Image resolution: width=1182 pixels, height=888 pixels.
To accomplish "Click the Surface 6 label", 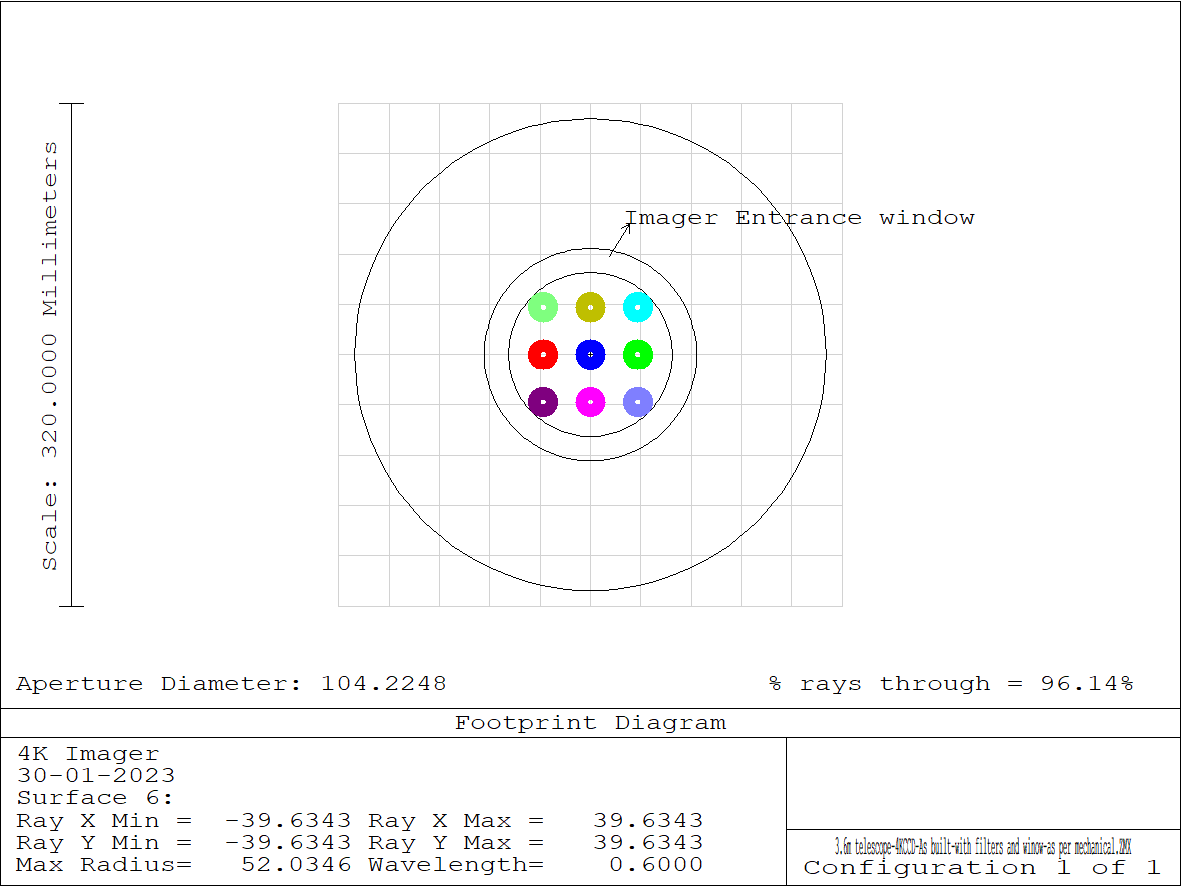I will (x=95, y=798).
